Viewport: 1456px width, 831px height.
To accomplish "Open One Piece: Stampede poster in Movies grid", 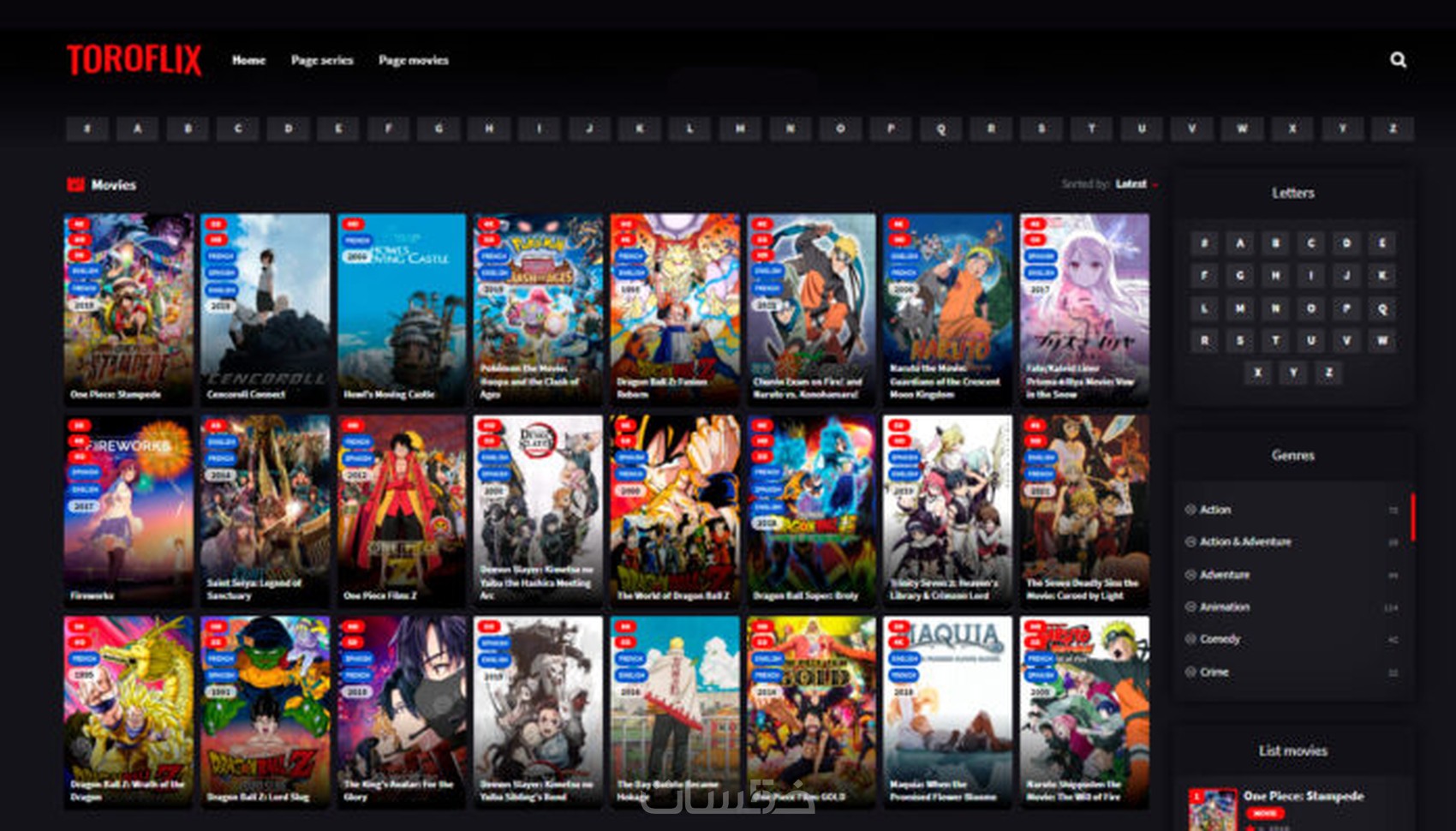I will (128, 310).
